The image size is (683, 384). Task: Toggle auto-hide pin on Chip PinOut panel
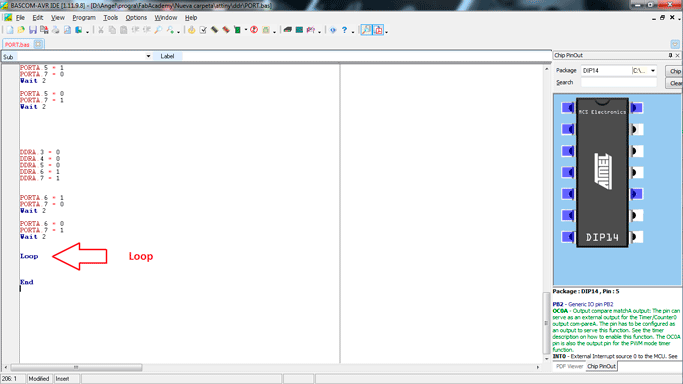click(x=670, y=55)
